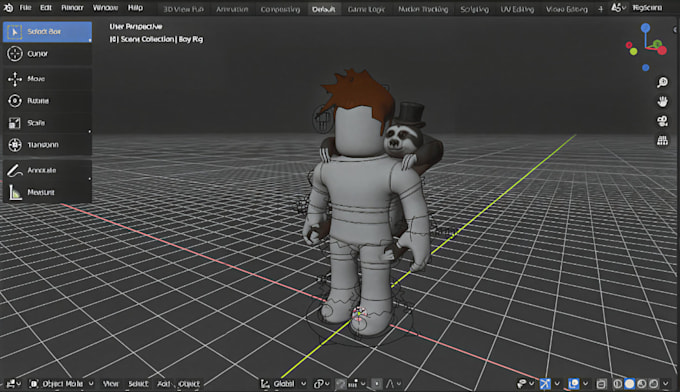
Task: Toggle proportional editing button
Action: tap(377, 384)
